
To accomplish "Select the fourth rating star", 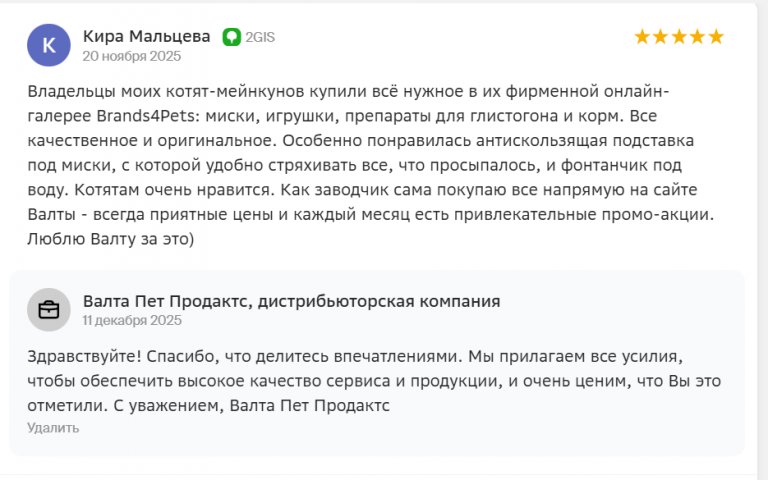I will coord(697,37).
